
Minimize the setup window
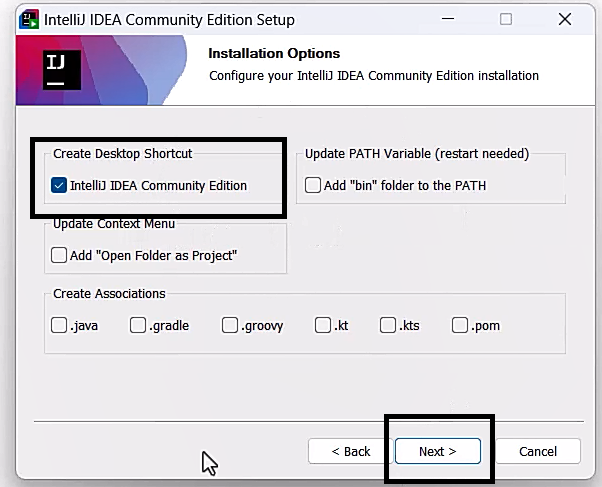(448, 19)
